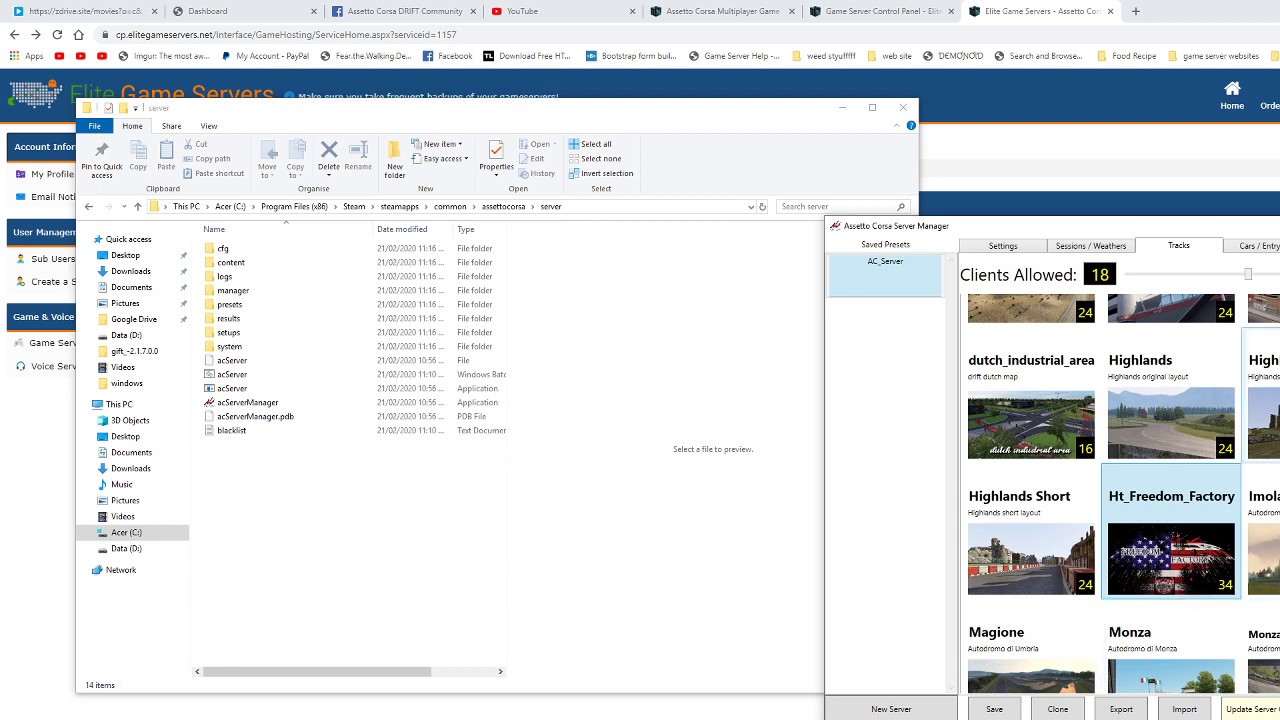Adjust the Clients Allowed slider
Screen dimensions: 1280x720
click(x=1248, y=274)
